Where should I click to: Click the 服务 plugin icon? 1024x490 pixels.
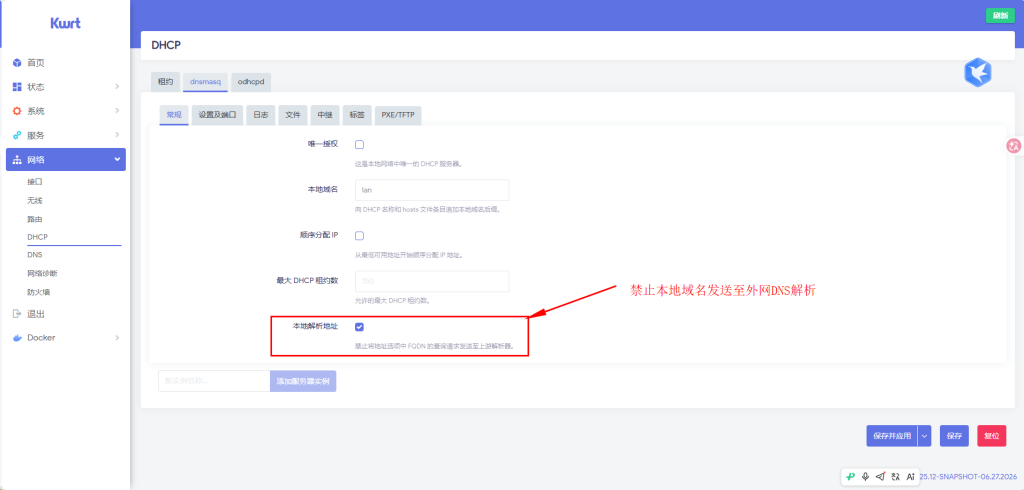click(17, 135)
